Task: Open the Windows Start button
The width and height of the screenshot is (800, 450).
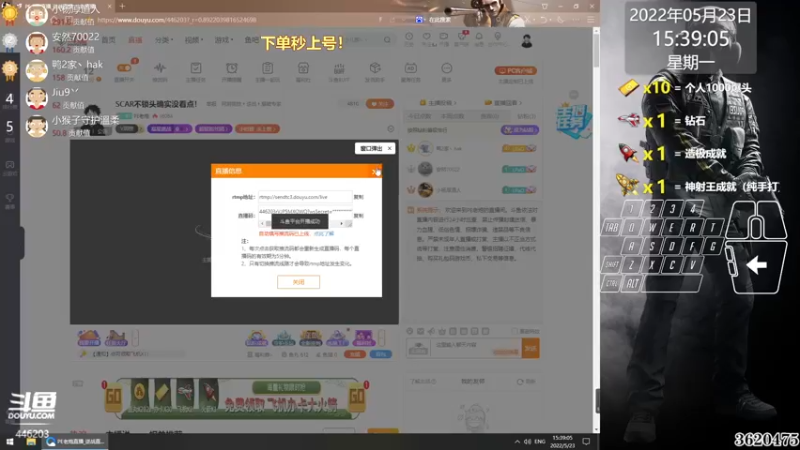Action: (10, 442)
